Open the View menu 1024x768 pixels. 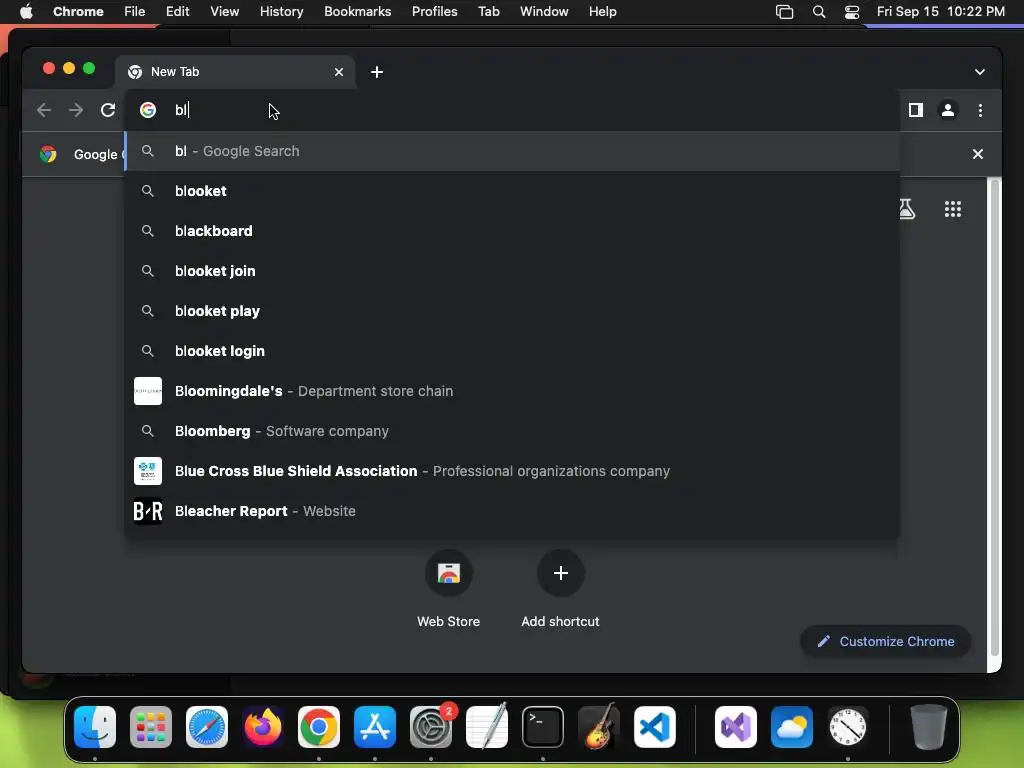225,12
